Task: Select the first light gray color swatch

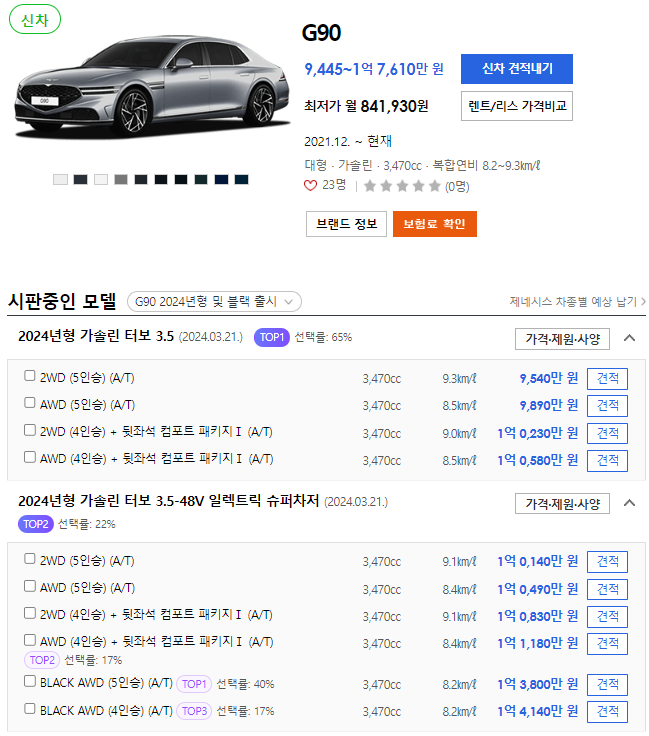Action: [x=61, y=179]
